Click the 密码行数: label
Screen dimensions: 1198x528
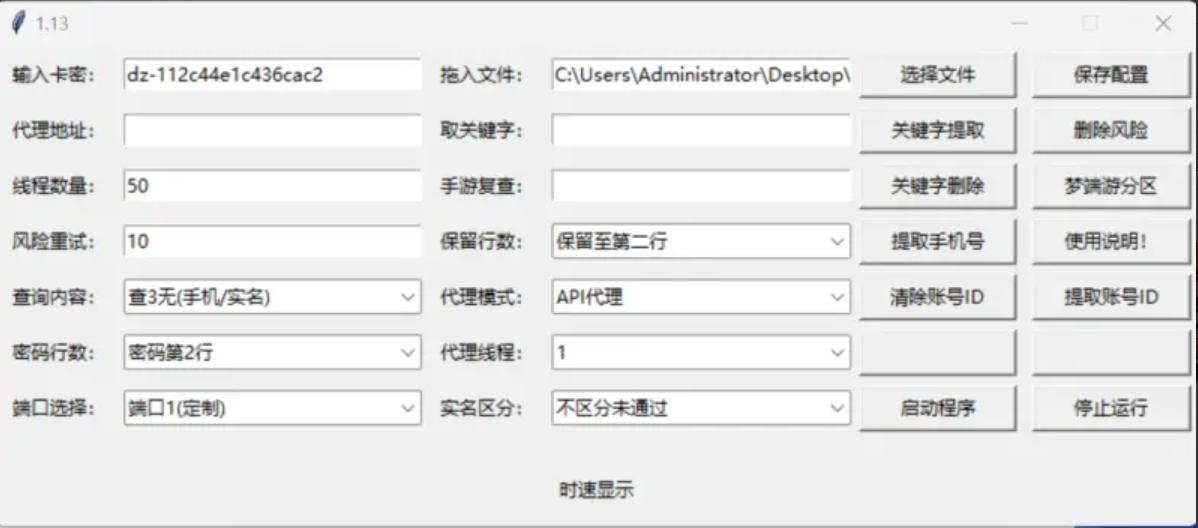[53, 352]
